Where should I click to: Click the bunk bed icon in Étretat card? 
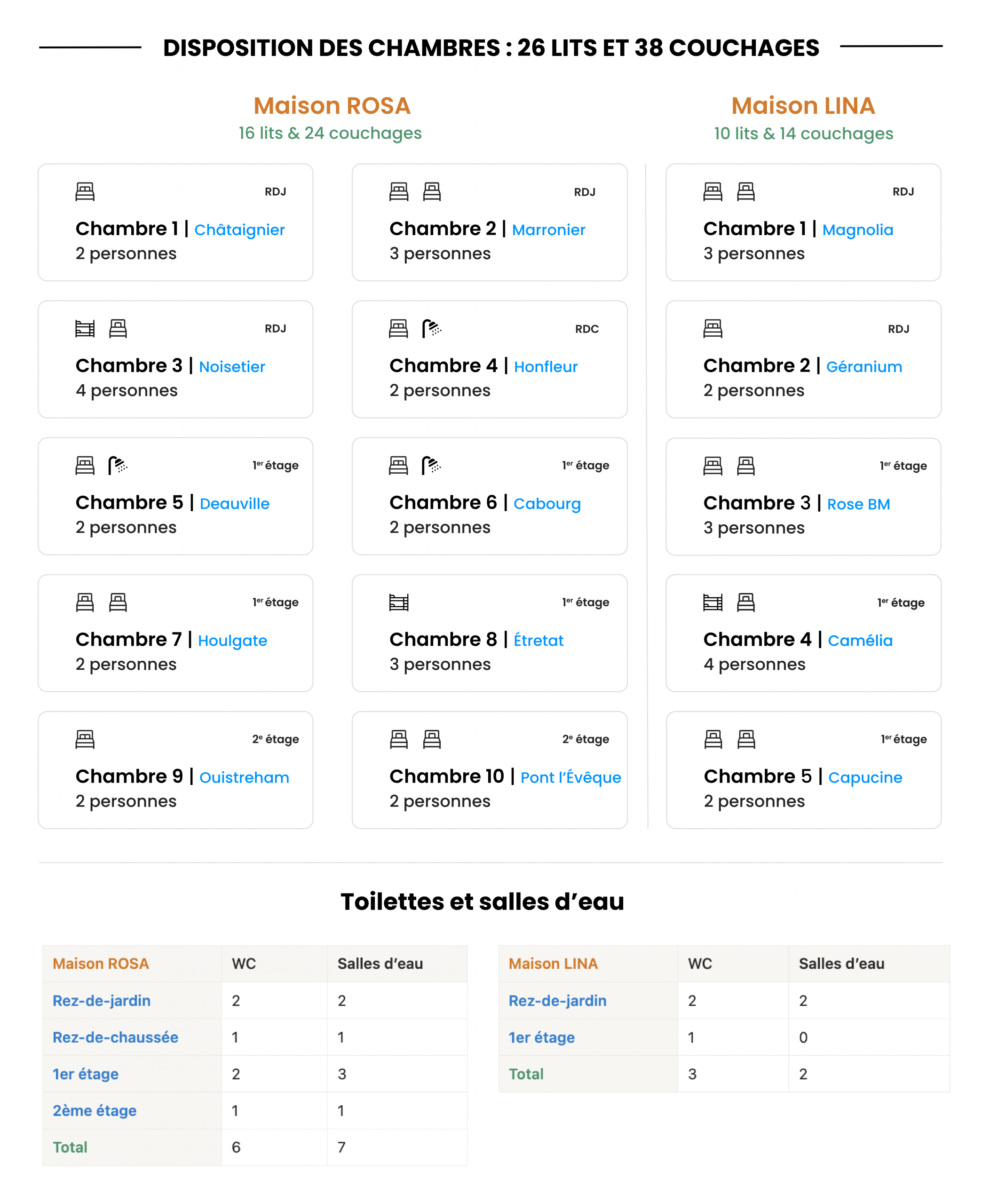399,602
